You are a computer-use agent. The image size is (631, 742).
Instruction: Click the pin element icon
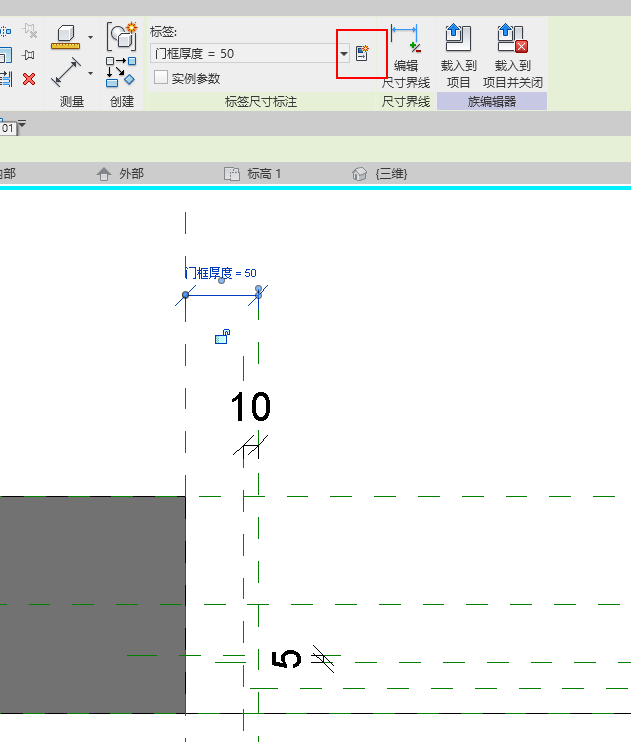pyautogui.click(x=29, y=55)
